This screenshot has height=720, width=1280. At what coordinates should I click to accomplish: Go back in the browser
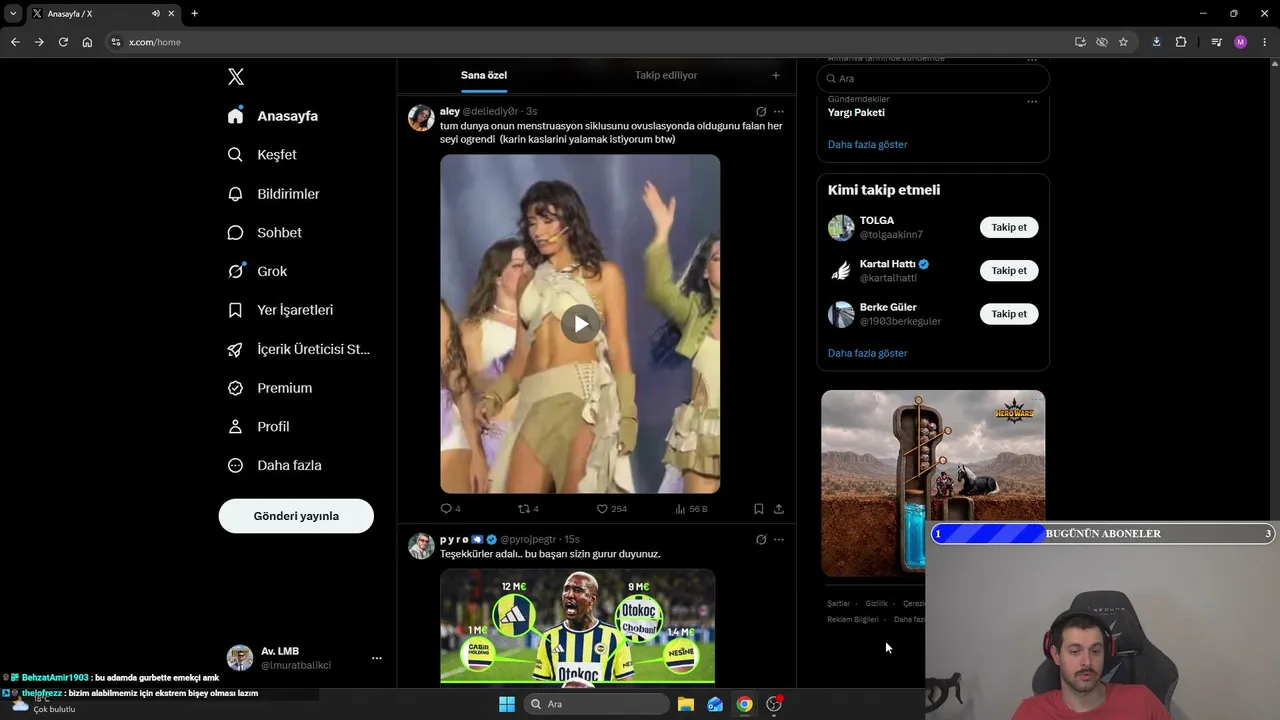pyautogui.click(x=15, y=42)
